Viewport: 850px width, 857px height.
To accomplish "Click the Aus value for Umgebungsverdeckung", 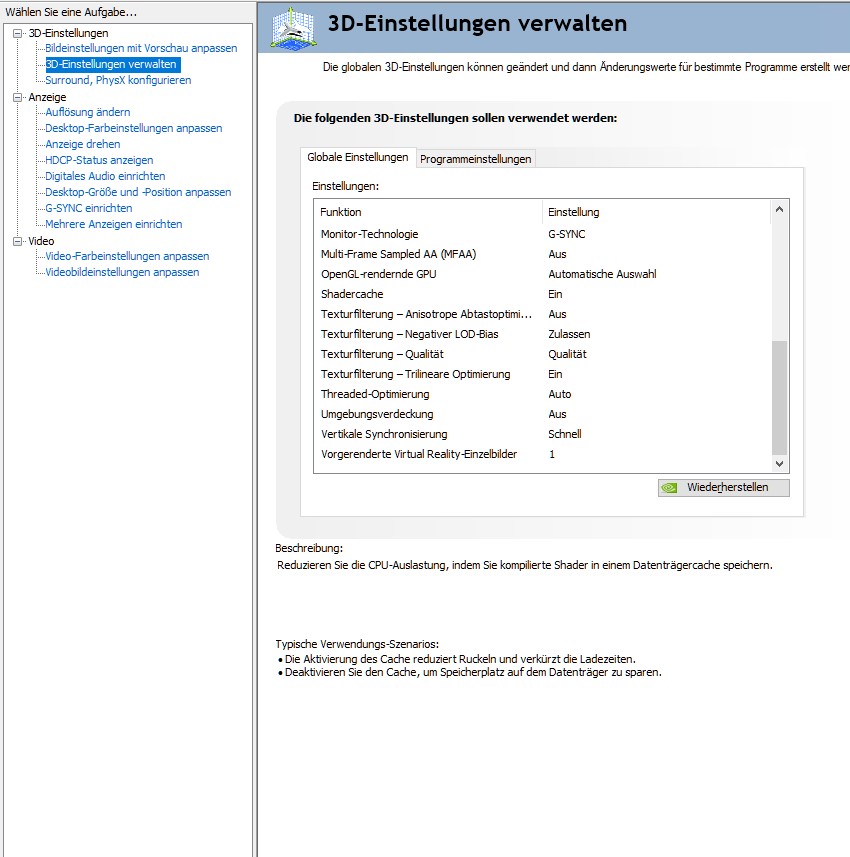I will click(557, 414).
